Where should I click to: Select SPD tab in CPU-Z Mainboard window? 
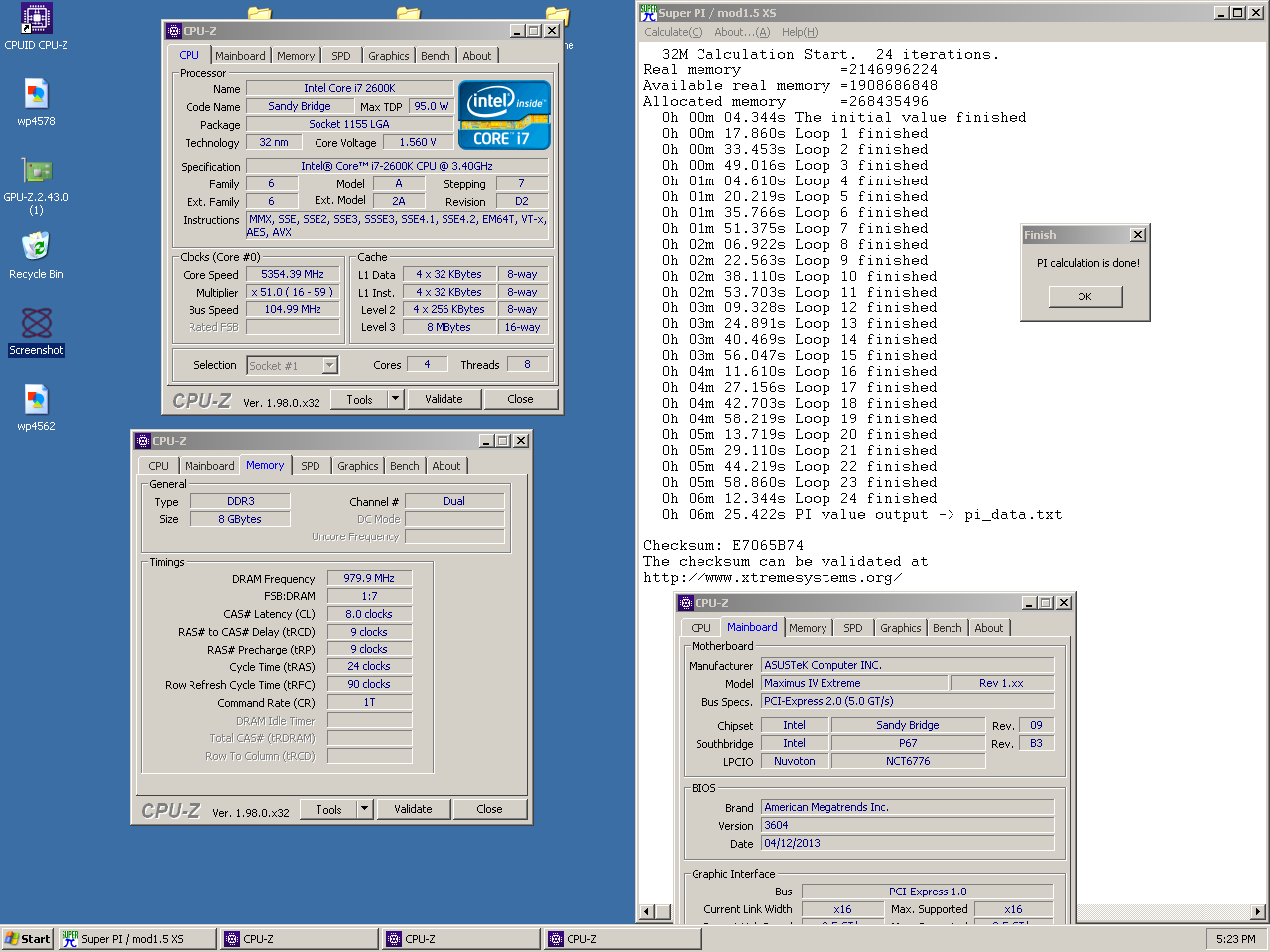pos(853,628)
